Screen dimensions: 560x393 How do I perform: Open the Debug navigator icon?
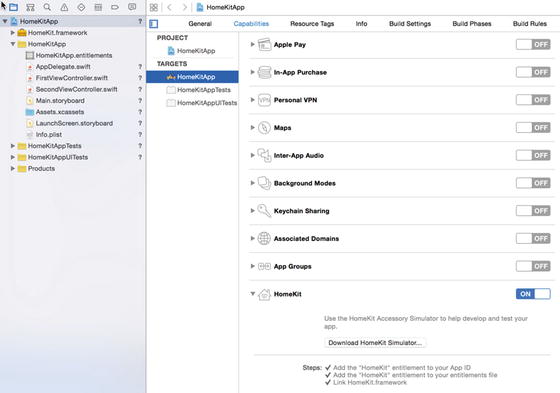coord(98,7)
